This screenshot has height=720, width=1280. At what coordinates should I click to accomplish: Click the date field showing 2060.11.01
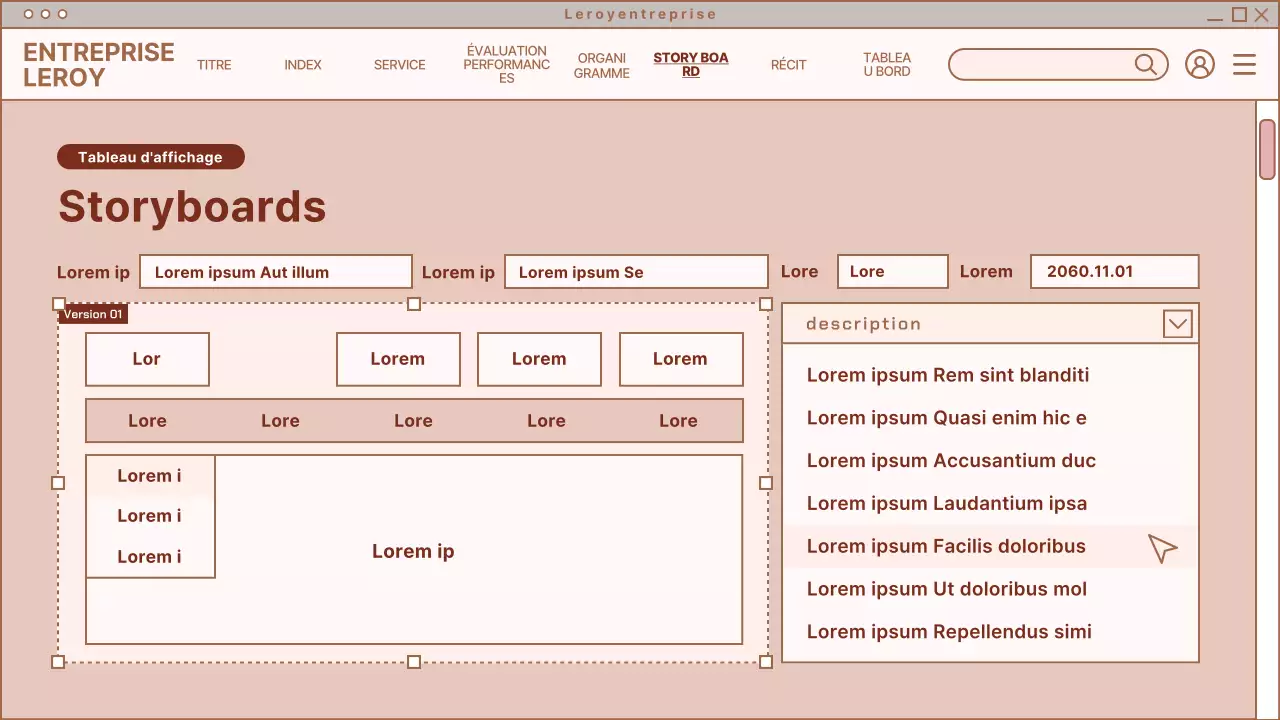1113,271
